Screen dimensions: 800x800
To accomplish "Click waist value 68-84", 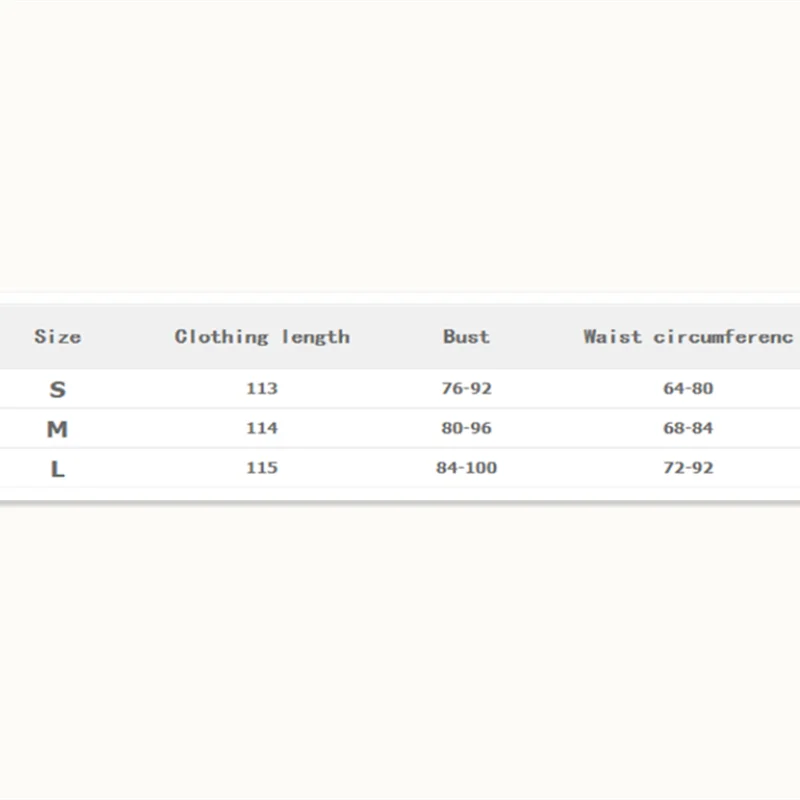I will coord(688,429).
